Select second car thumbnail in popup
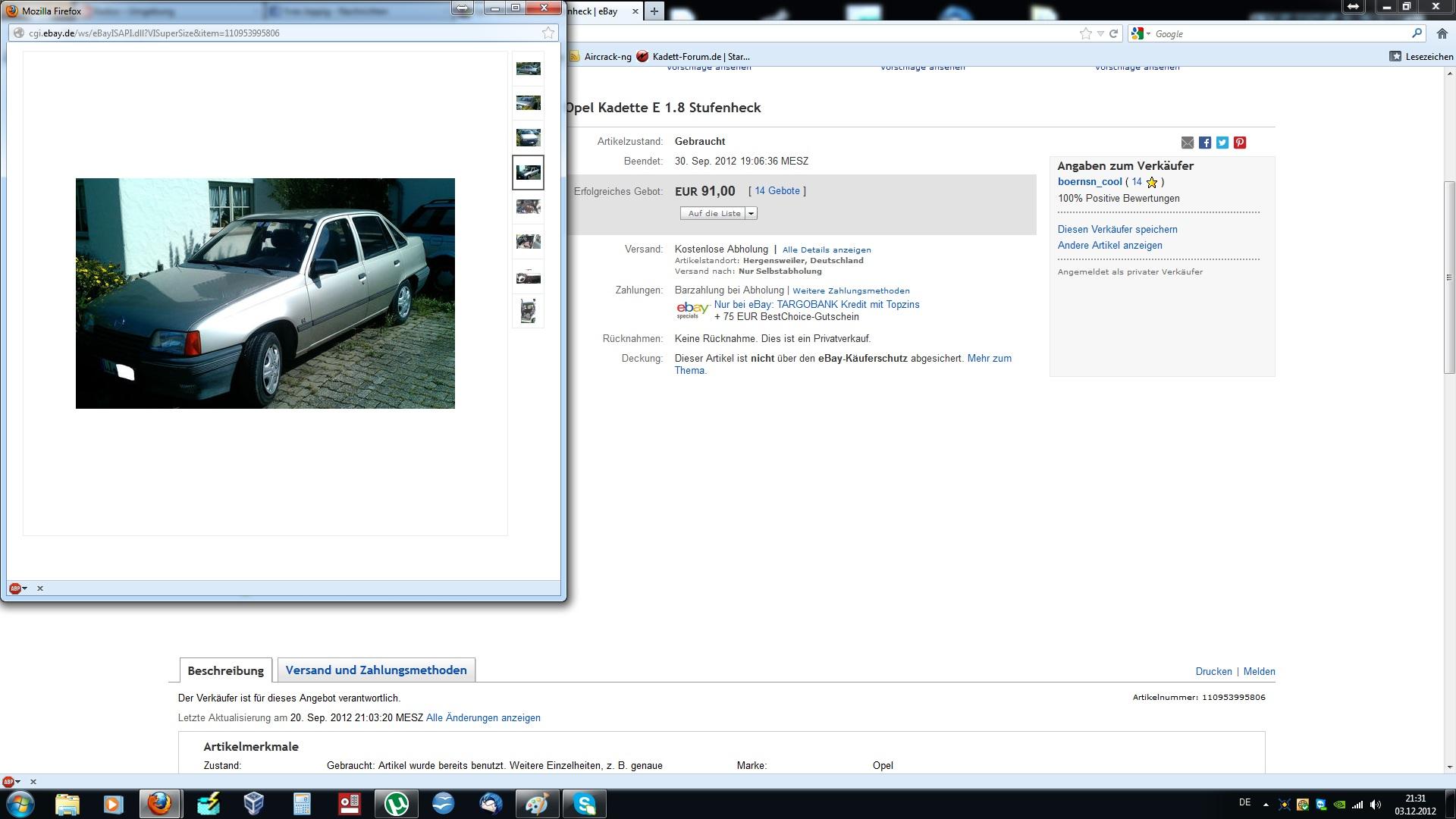This screenshot has height=819, width=1456. 529,103
